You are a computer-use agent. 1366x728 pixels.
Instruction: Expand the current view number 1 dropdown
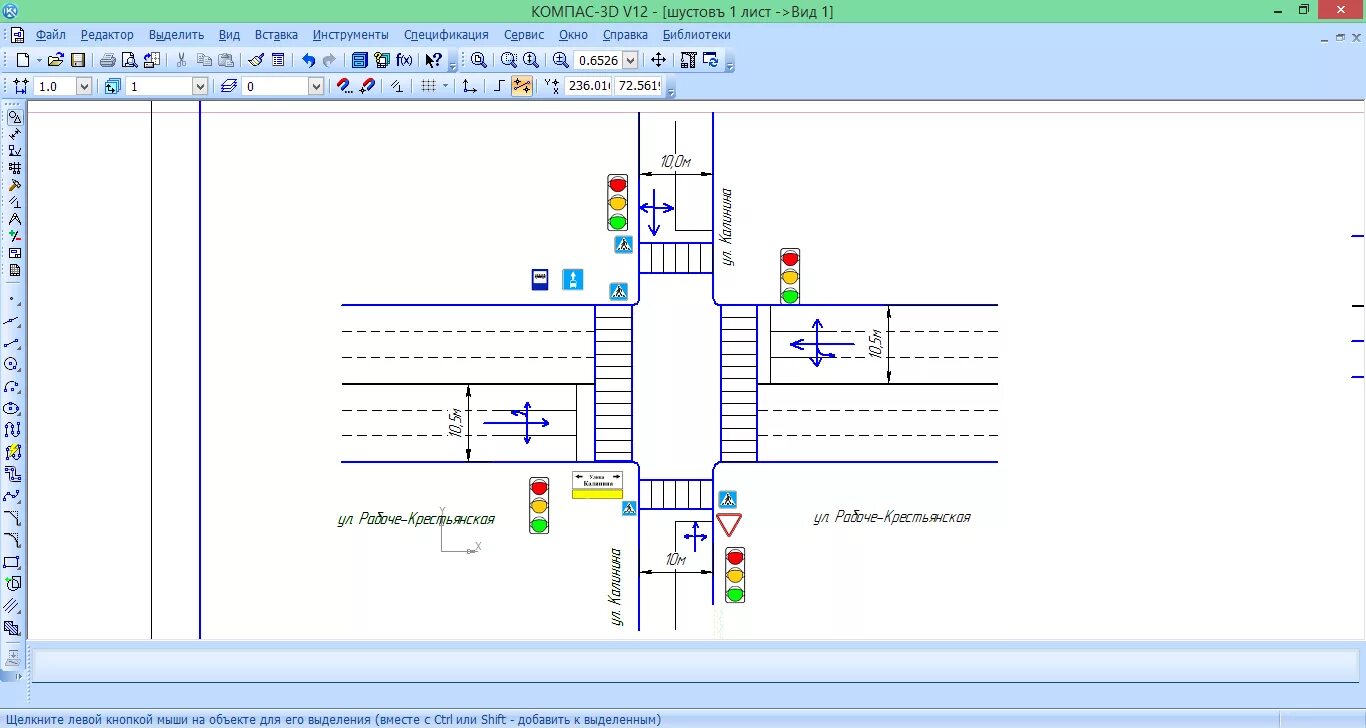200,86
